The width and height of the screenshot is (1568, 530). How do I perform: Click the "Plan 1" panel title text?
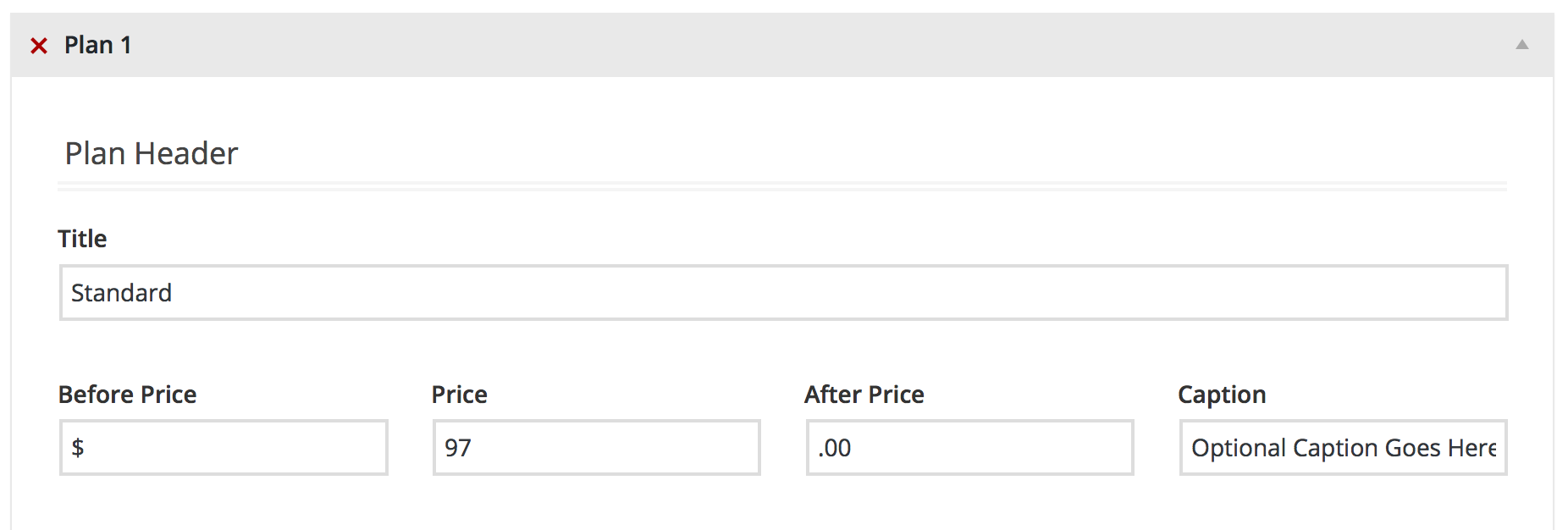97,45
